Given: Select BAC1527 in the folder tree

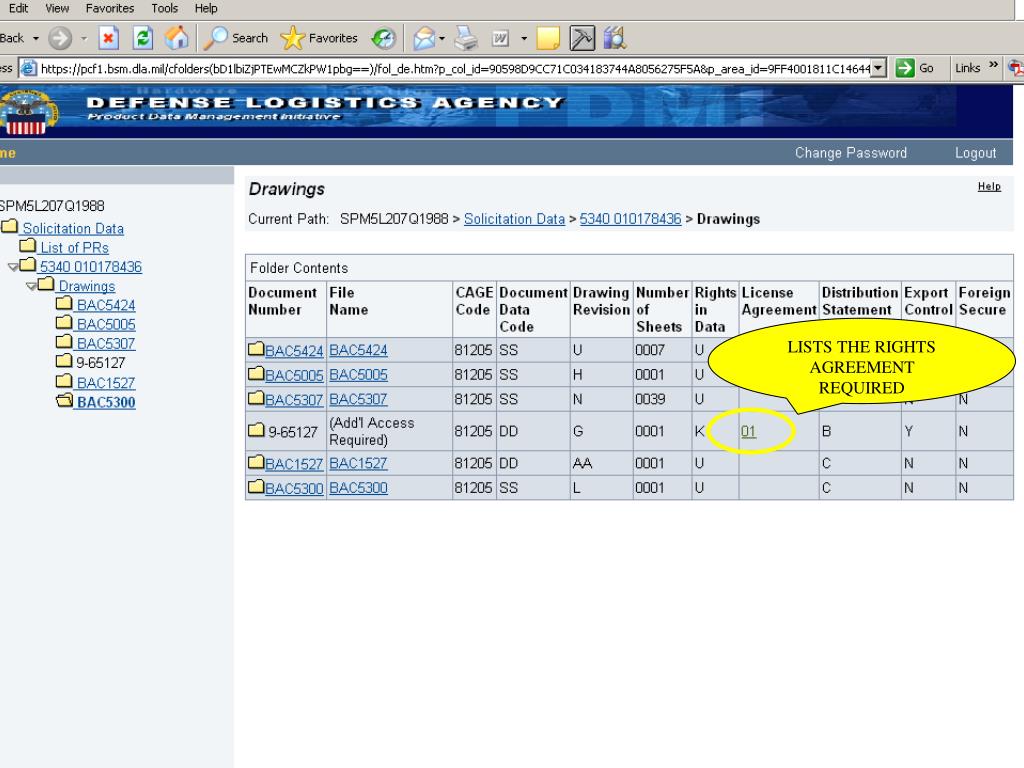Looking at the screenshot, I should pos(105,383).
